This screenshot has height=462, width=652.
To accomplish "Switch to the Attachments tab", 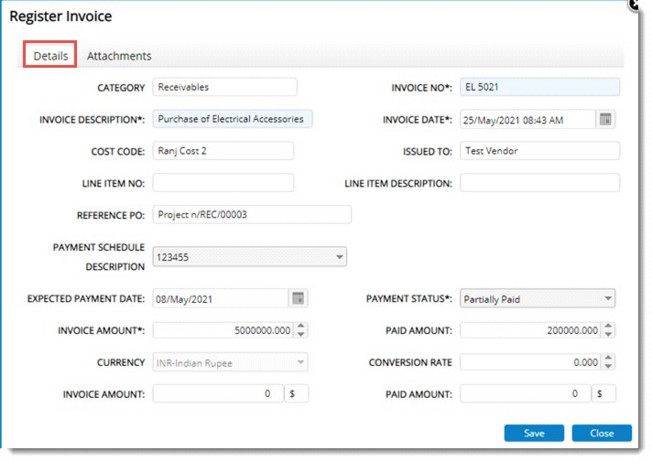I will (x=119, y=56).
